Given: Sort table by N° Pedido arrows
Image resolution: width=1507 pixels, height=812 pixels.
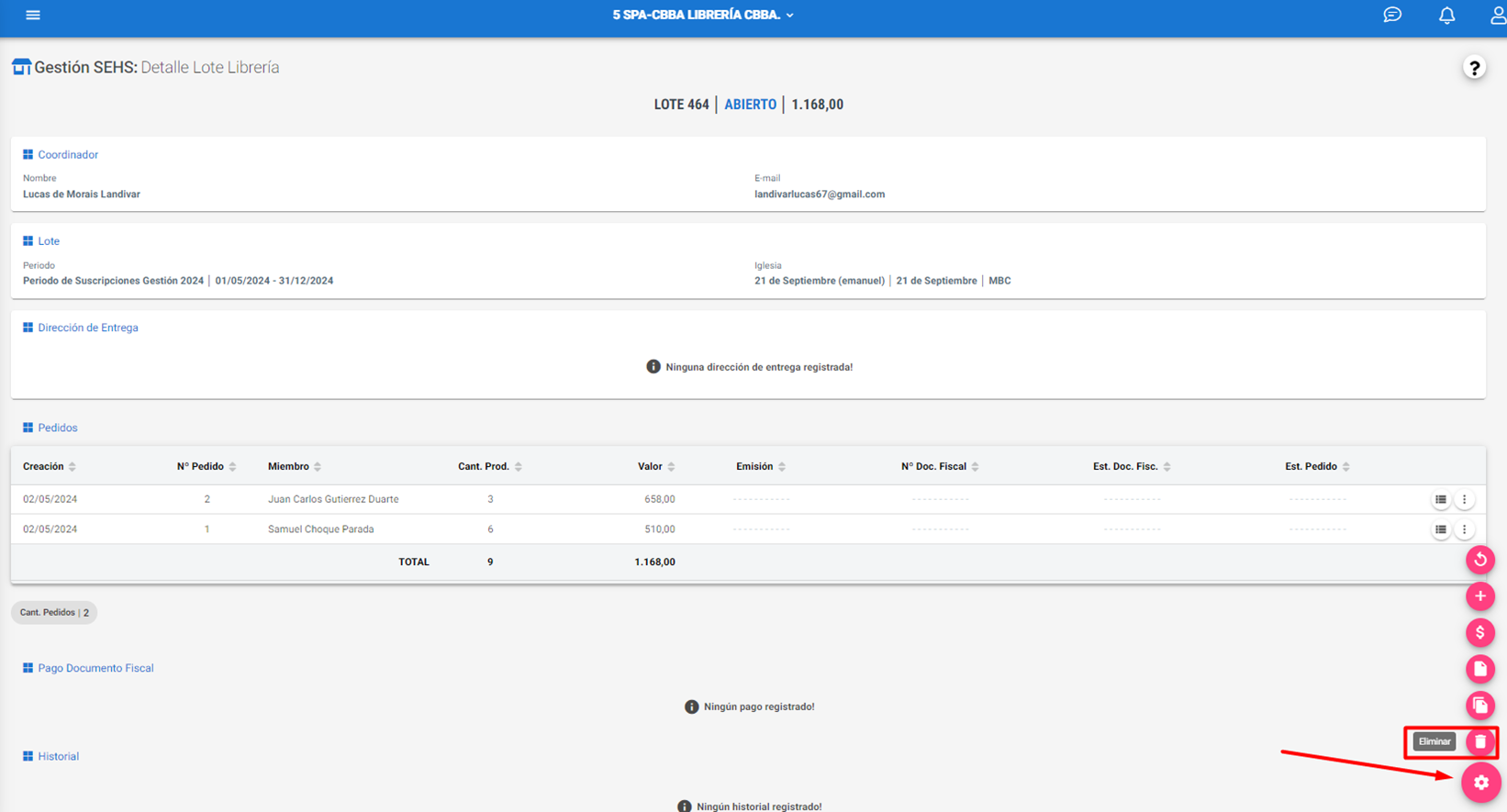Looking at the screenshot, I should (233, 467).
